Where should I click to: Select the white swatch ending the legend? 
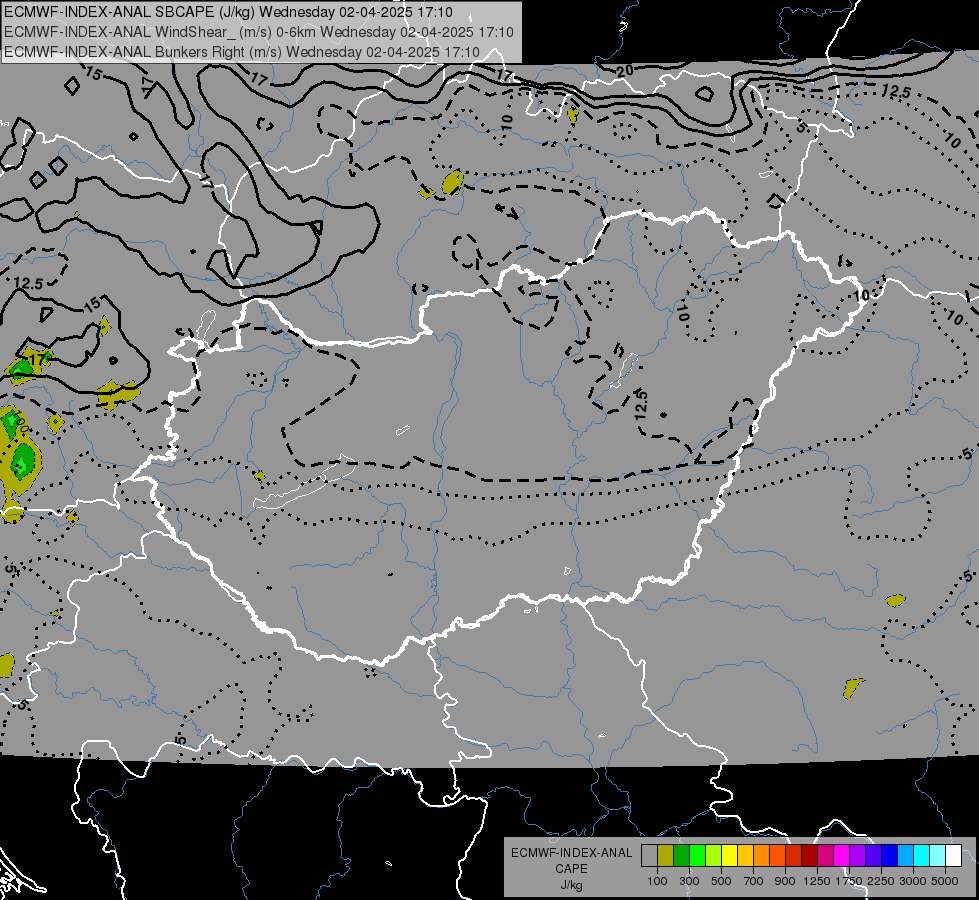(953, 856)
